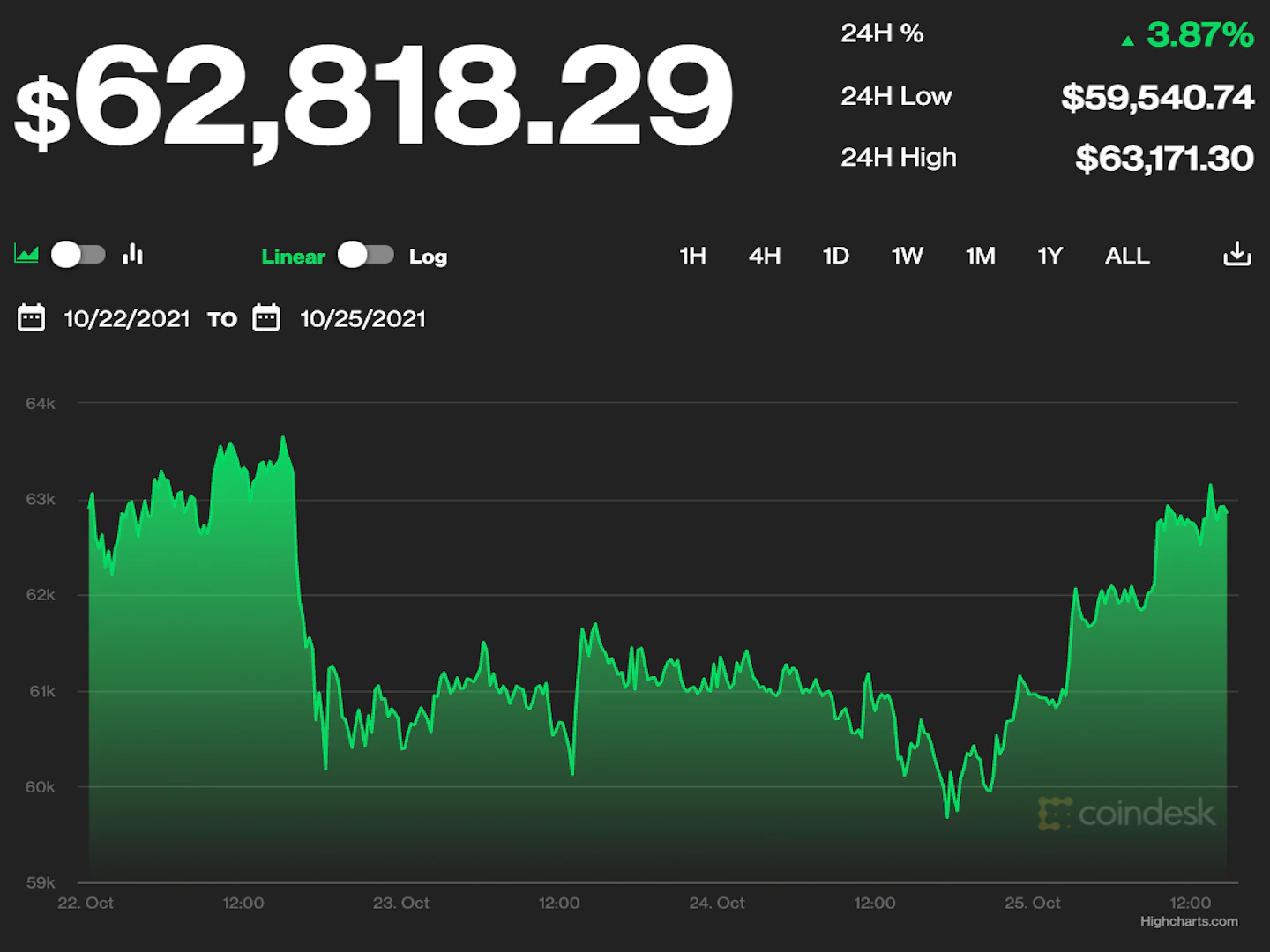Image resolution: width=1270 pixels, height=952 pixels.
Task: Edit the end date 10/25/2021
Action: tap(362, 318)
